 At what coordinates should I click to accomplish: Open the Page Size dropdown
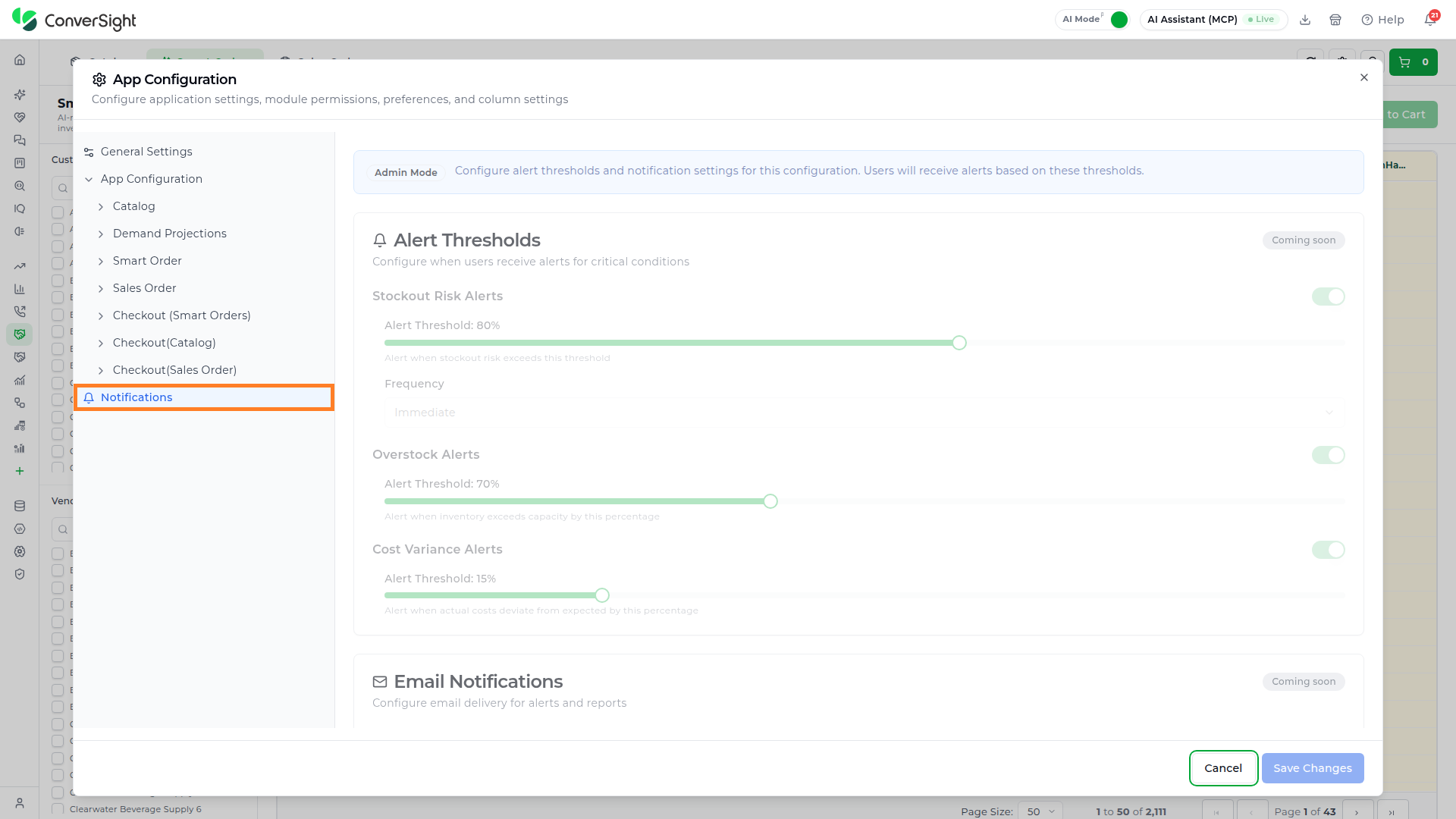1040,811
